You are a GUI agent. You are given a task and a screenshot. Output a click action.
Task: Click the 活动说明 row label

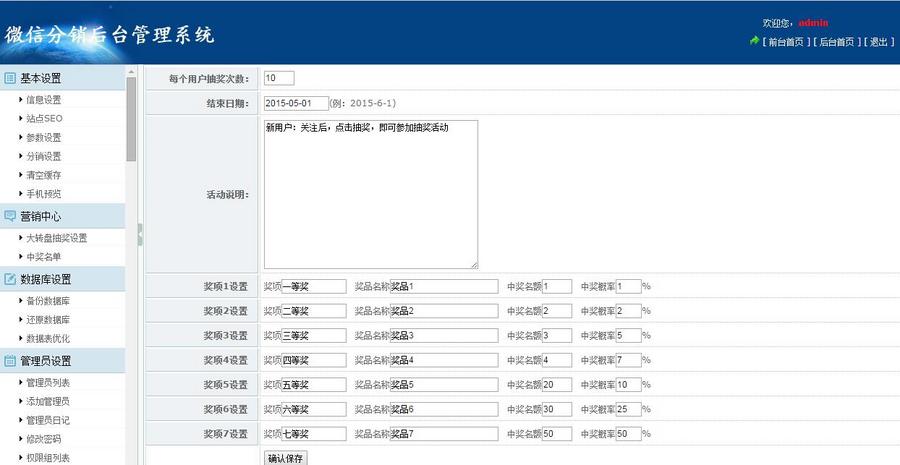coord(228,195)
